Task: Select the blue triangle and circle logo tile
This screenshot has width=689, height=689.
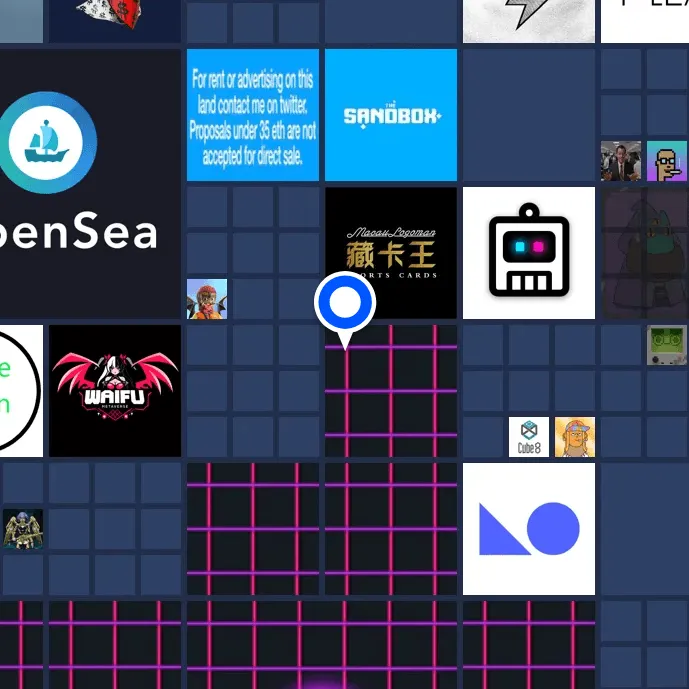Action: pos(529,529)
